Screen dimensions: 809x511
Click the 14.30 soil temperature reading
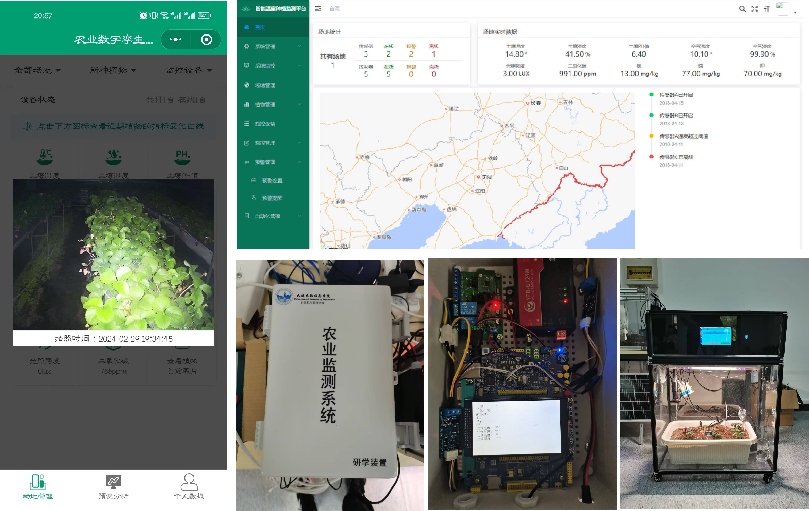tap(516, 54)
